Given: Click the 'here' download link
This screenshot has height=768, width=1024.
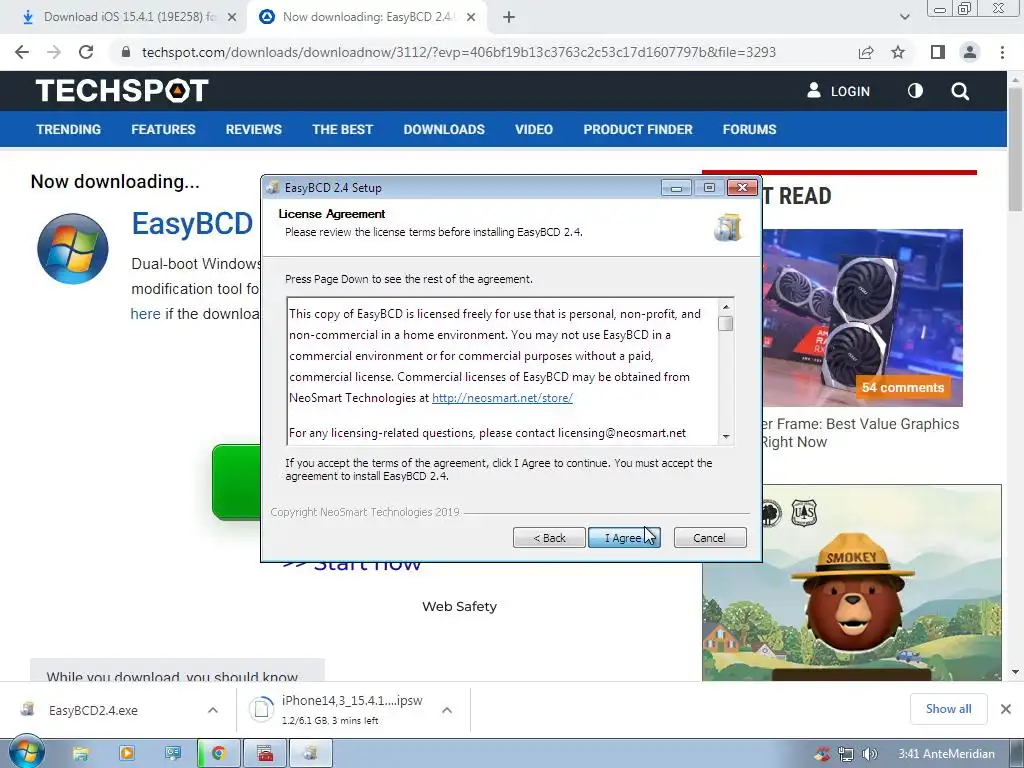Looking at the screenshot, I should (x=145, y=314).
